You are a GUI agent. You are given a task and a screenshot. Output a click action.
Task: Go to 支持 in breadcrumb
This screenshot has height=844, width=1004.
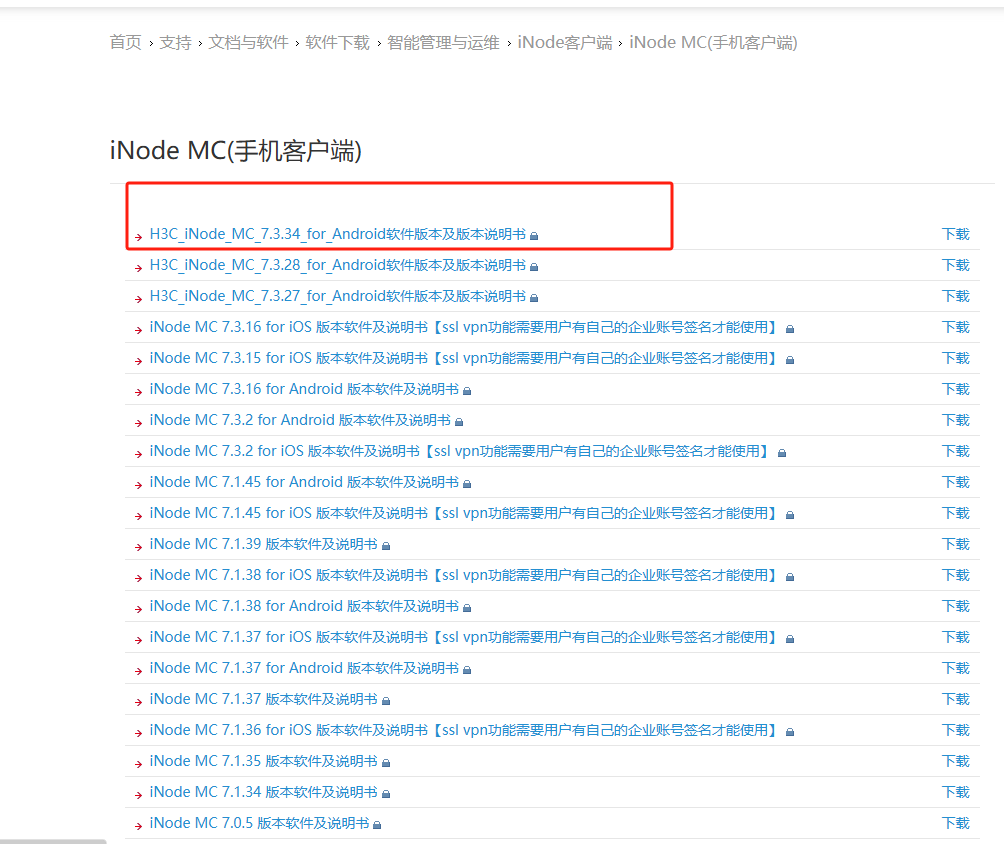point(175,43)
